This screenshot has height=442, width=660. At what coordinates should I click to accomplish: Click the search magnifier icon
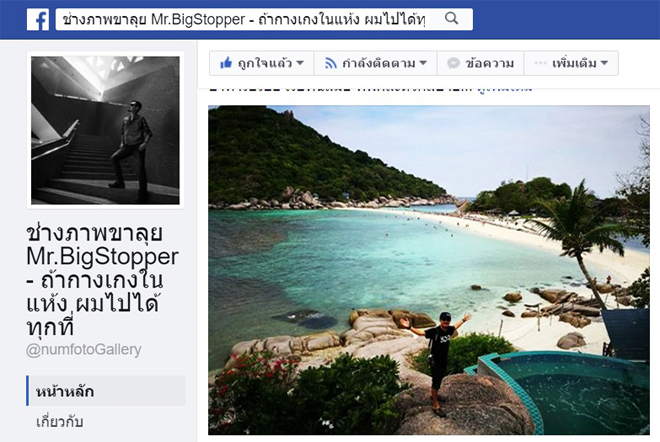(x=451, y=18)
